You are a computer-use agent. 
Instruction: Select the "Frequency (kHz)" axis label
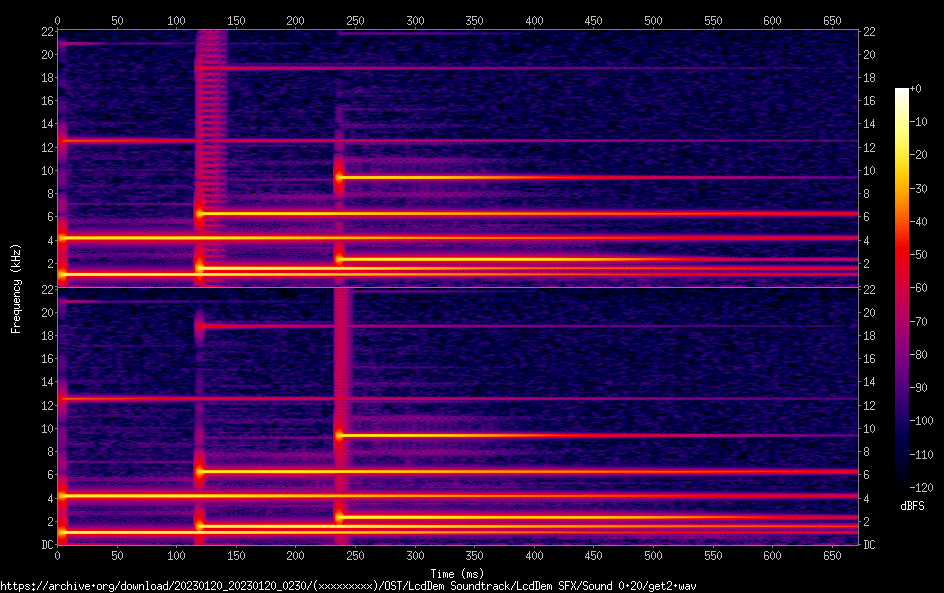click(15, 287)
